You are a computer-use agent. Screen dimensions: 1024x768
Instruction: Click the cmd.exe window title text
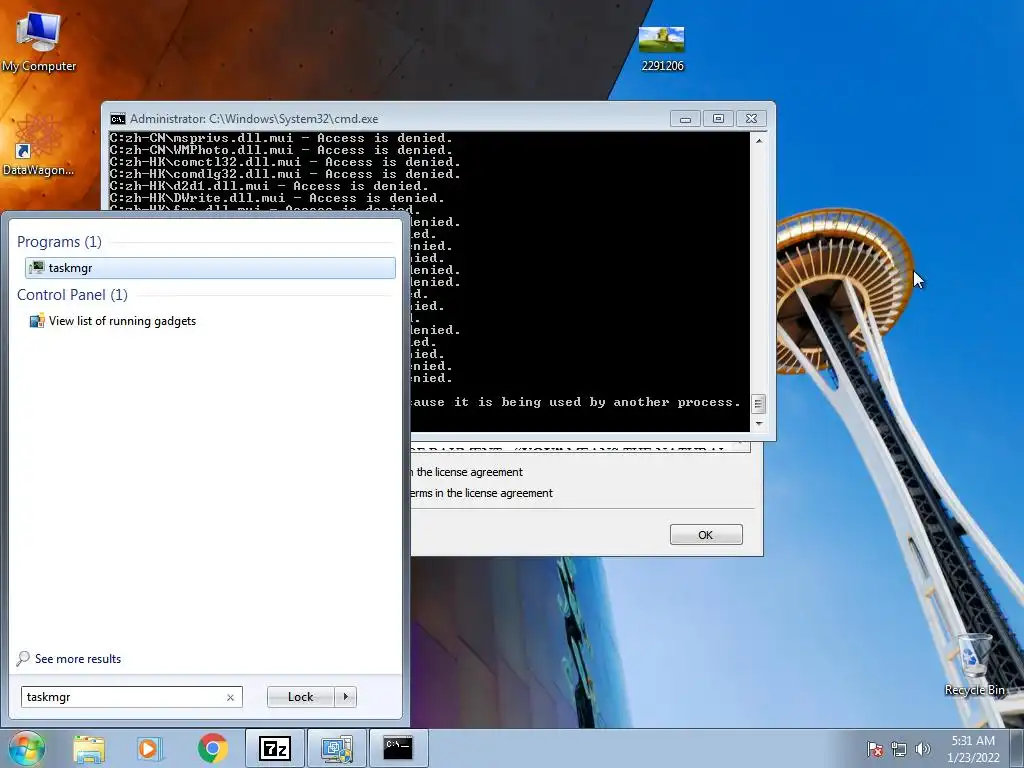point(254,119)
